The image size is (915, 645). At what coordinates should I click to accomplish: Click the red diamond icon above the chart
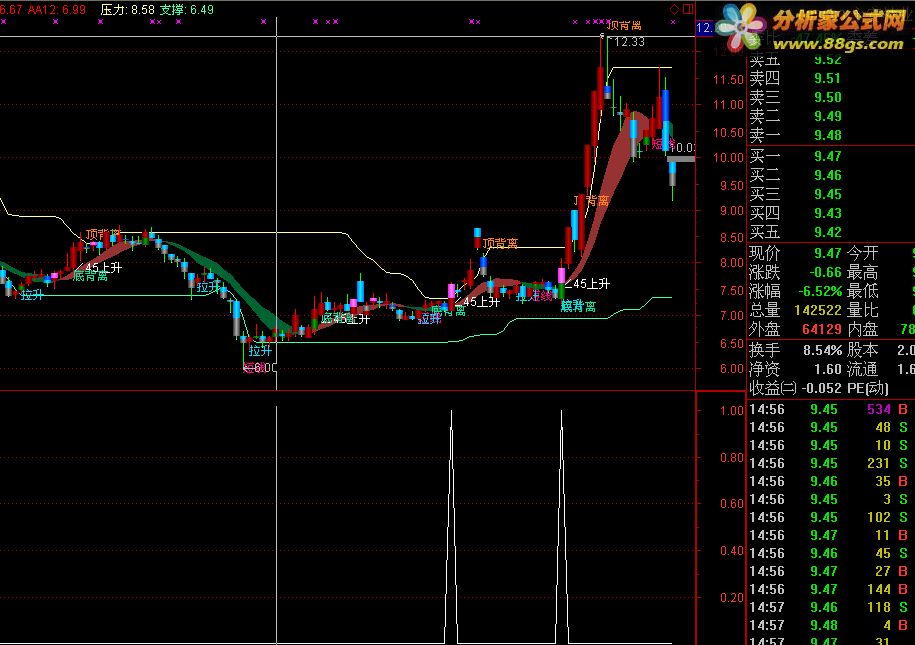pyautogui.click(x=675, y=9)
